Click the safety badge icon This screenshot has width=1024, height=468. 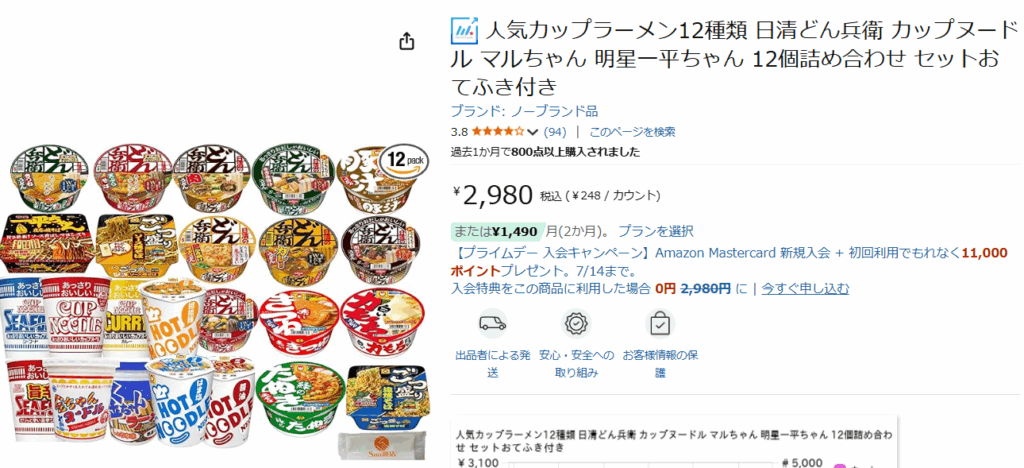click(577, 323)
